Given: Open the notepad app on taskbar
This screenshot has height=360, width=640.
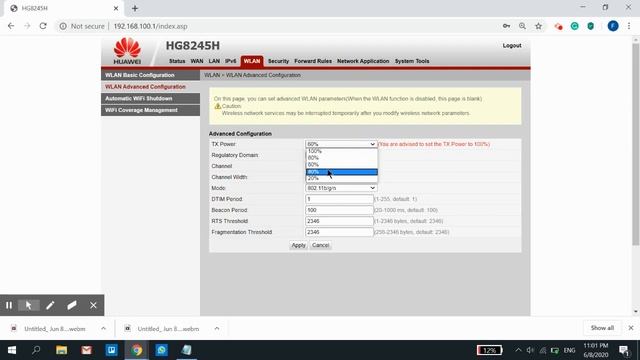Looking at the screenshot, I should pos(187,350).
